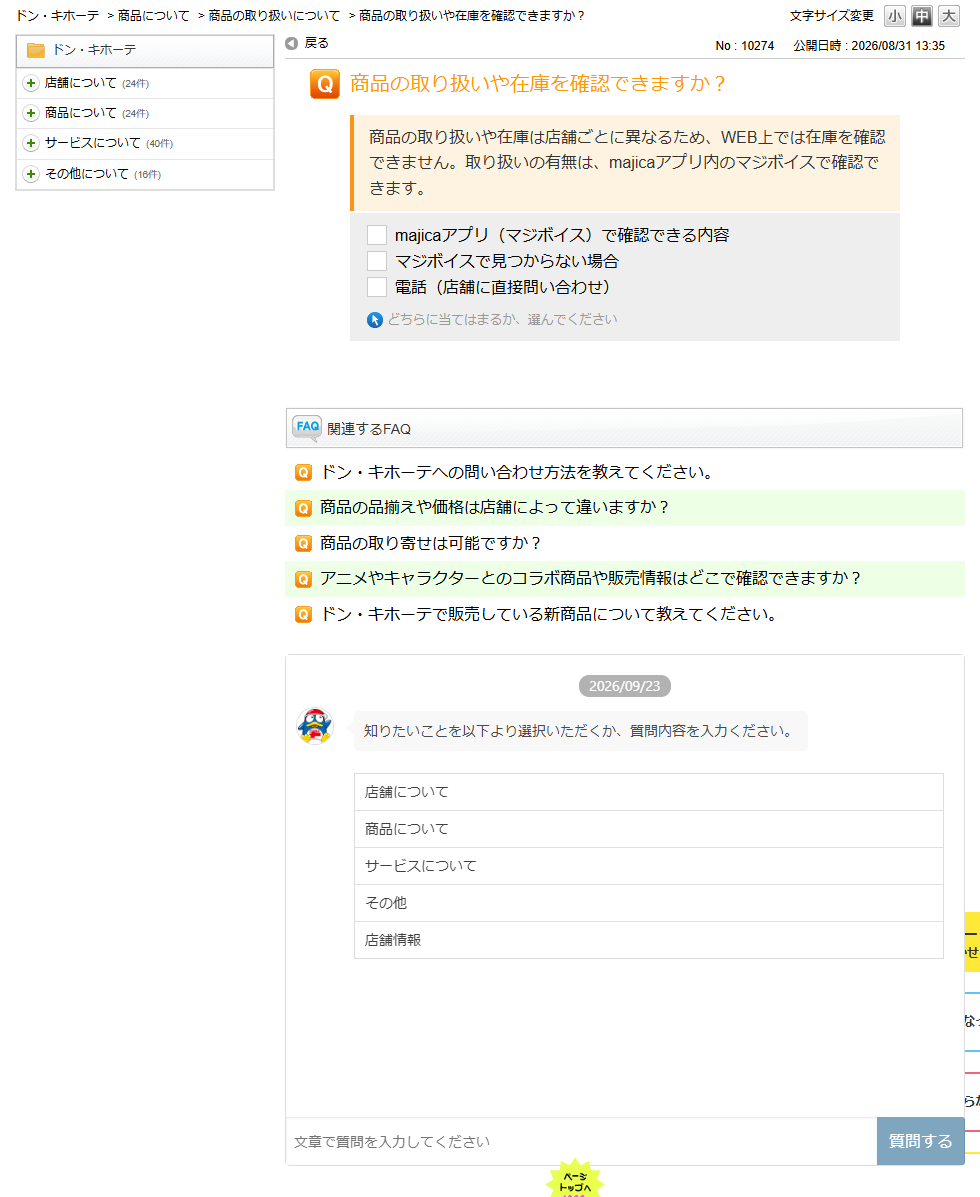Click the ドン・キホーテ folder icon in sidebar
Viewport: 980px width, 1197px height.
pos(36,50)
